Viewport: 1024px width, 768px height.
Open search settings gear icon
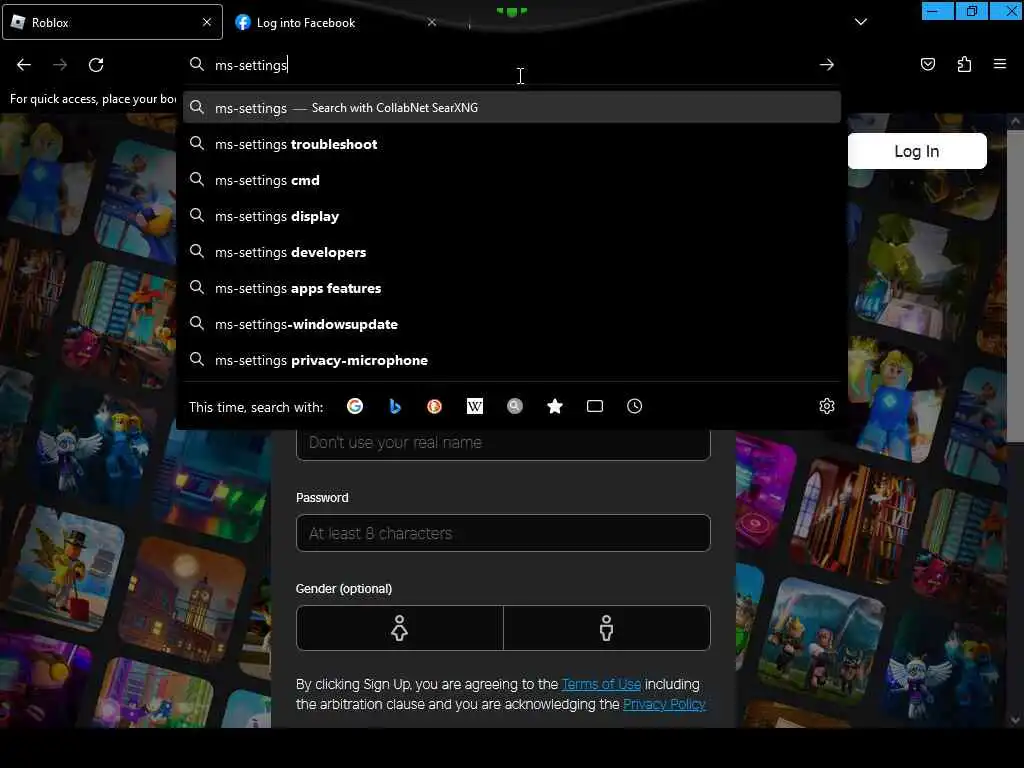pos(827,406)
